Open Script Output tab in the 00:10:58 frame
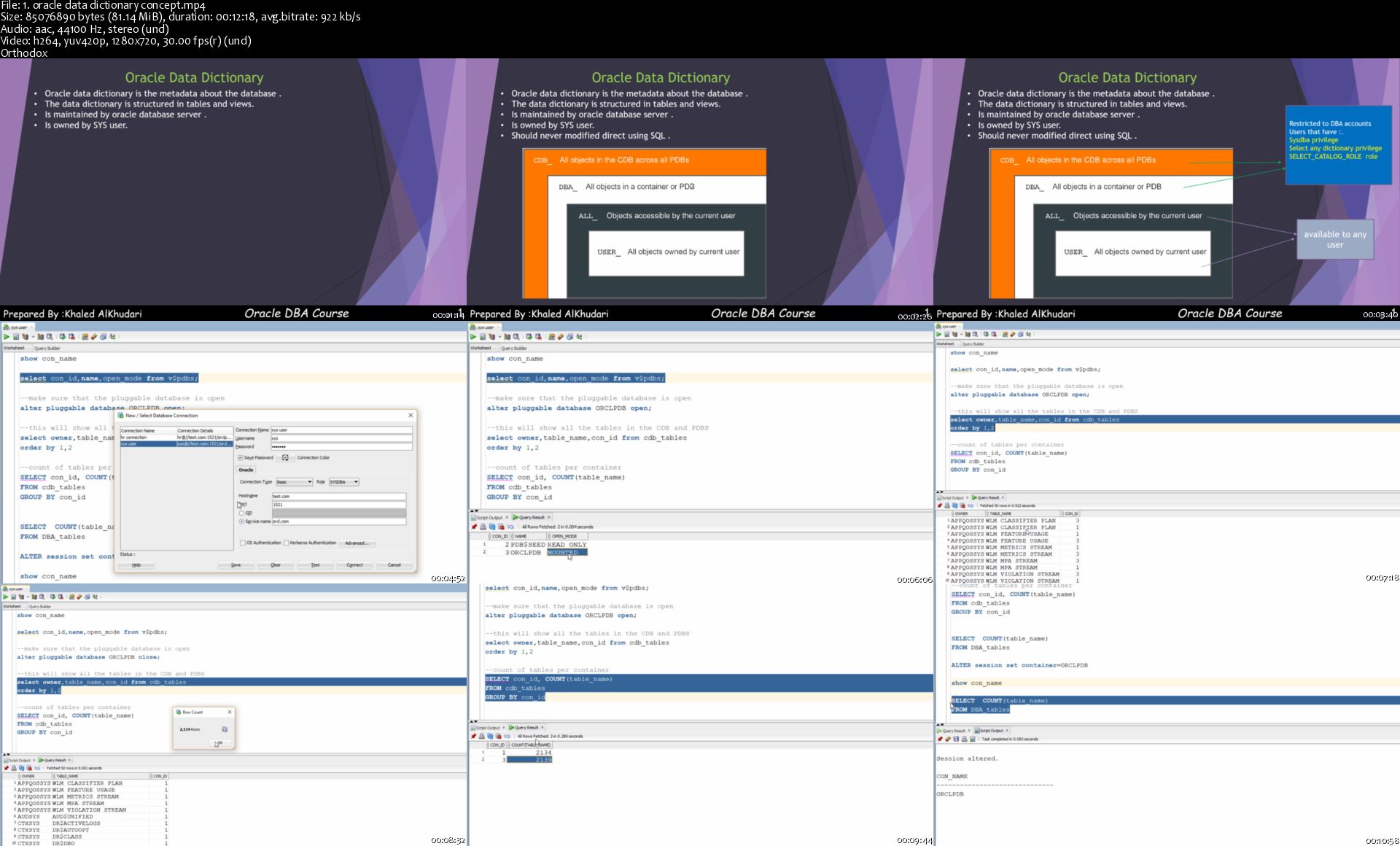The width and height of the screenshot is (1400, 846). pyautogui.click(x=991, y=730)
